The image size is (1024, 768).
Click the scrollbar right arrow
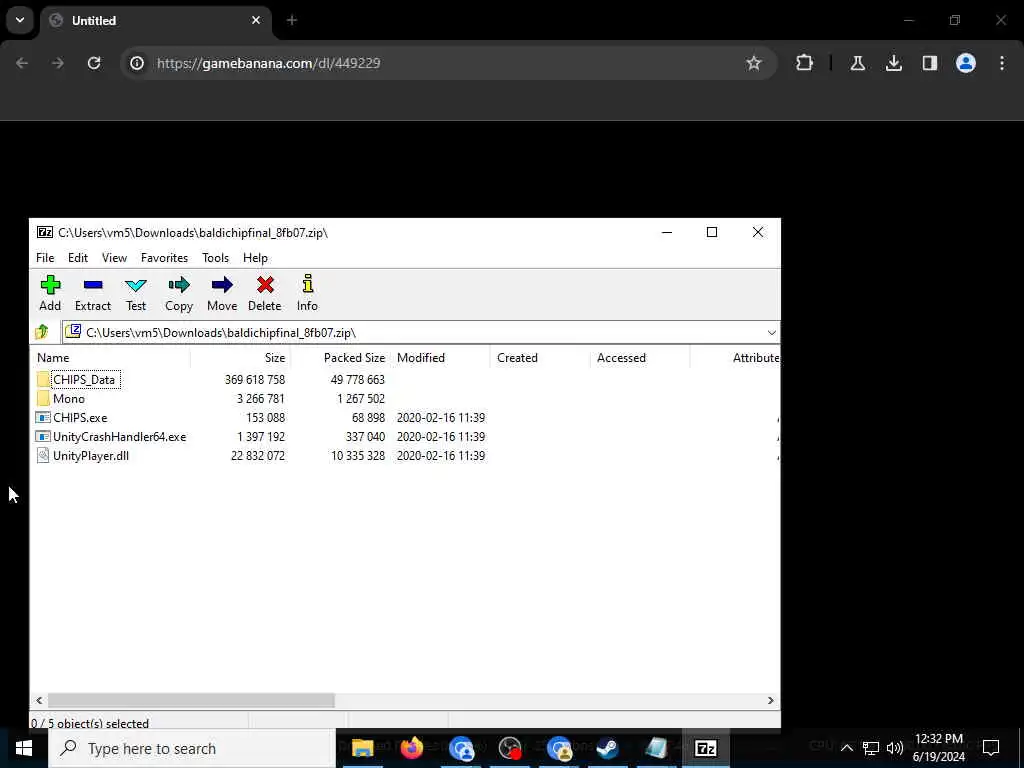click(x=771, y=700)
